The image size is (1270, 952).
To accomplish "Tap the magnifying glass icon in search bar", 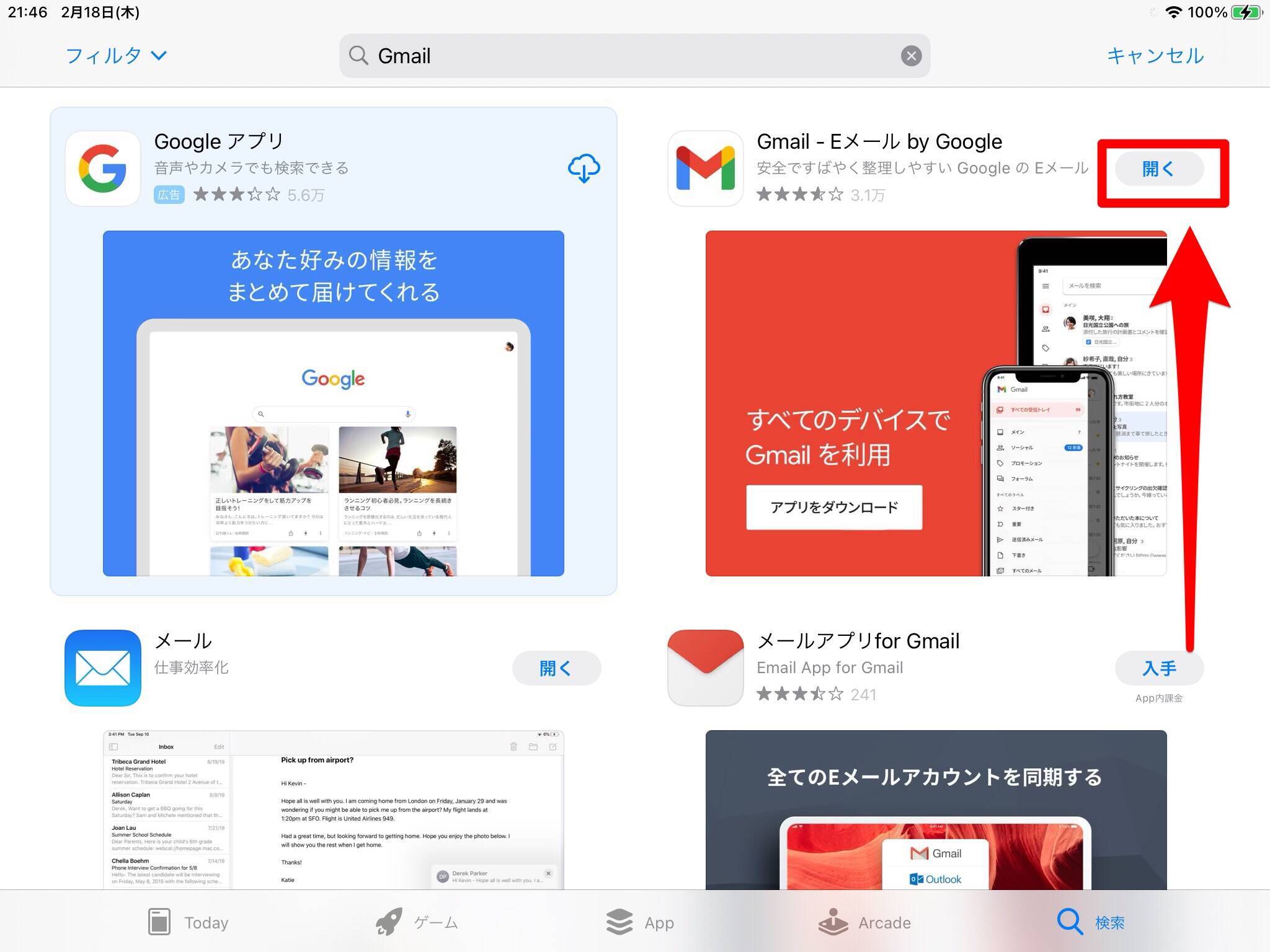I will point(358,56).
